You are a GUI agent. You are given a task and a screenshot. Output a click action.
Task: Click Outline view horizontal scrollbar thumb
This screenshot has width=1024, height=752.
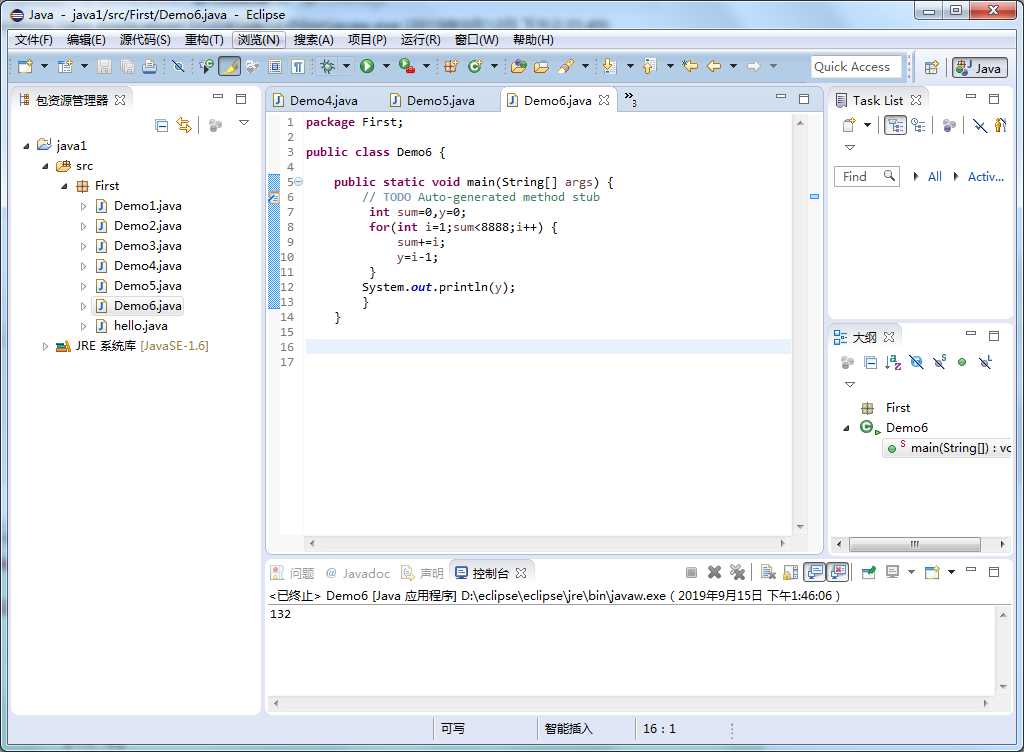click(x=914, y=544)
